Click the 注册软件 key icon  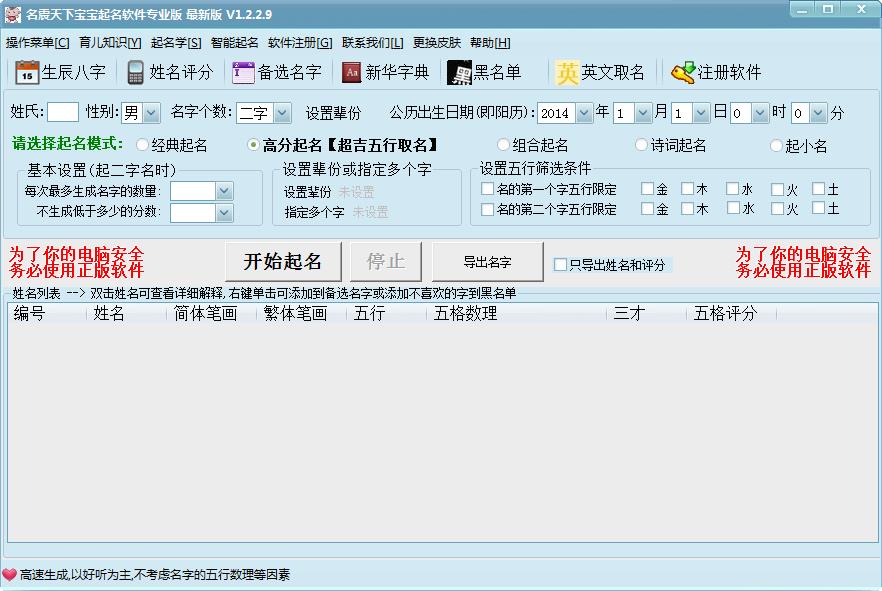(683, 73)
